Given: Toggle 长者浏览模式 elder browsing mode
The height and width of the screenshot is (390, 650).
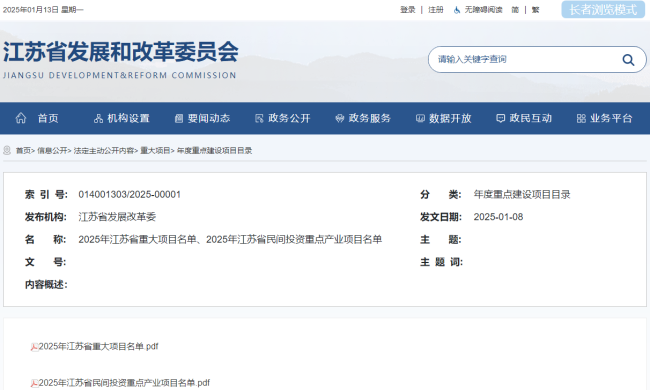Looking at the screenshot, I should tap(603, 10).
